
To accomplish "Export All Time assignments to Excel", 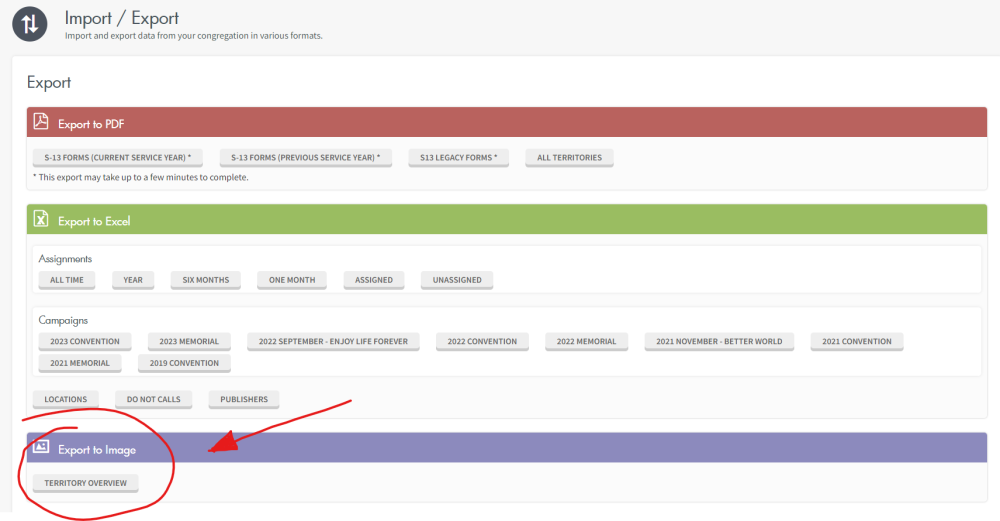I will (67, 280).
